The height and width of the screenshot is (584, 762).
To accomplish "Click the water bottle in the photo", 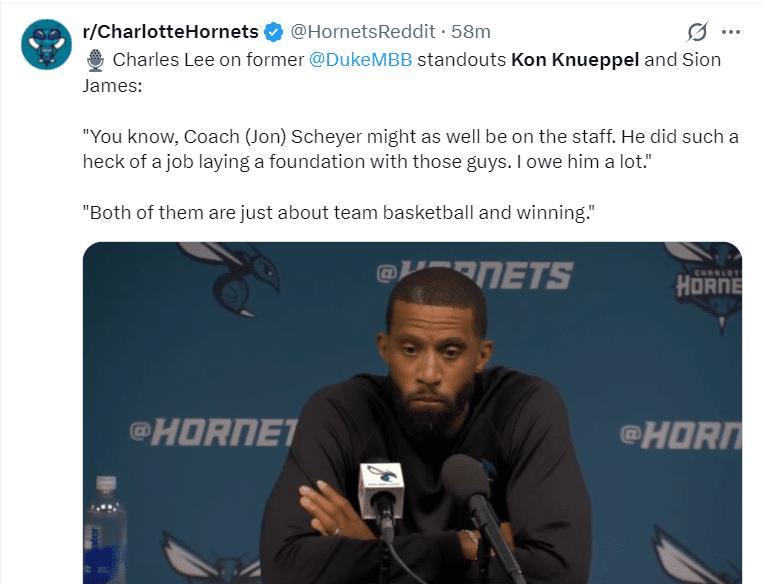I will (x=105, y=530).
